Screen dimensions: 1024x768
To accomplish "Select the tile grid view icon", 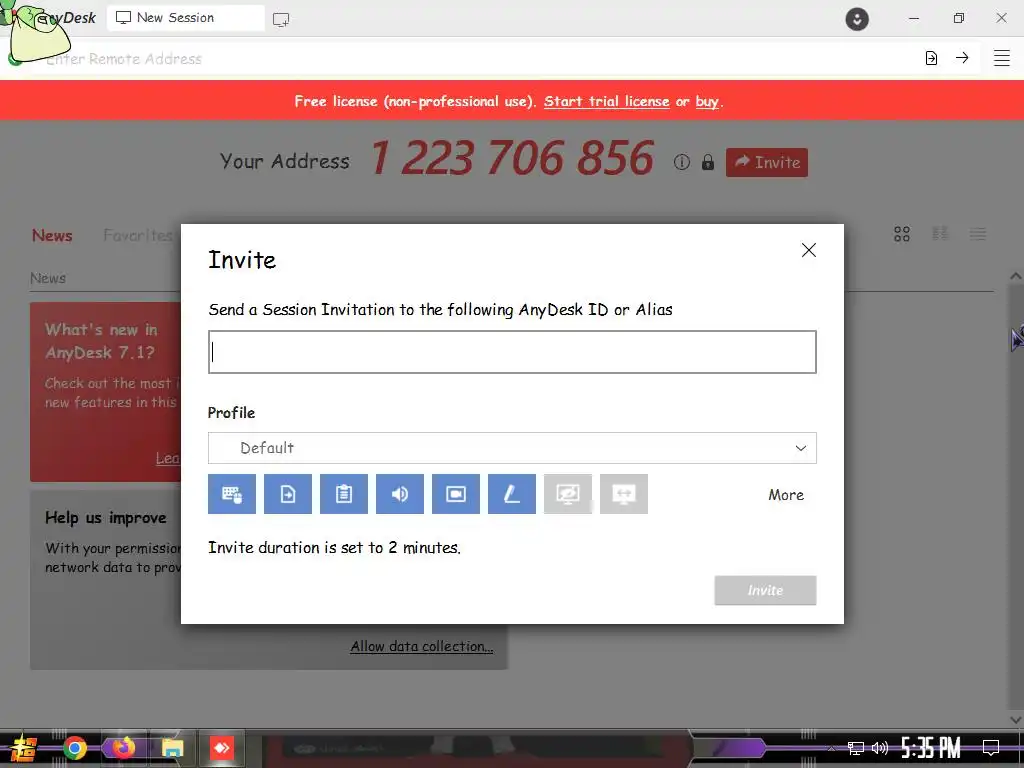I will coord(902,234).
